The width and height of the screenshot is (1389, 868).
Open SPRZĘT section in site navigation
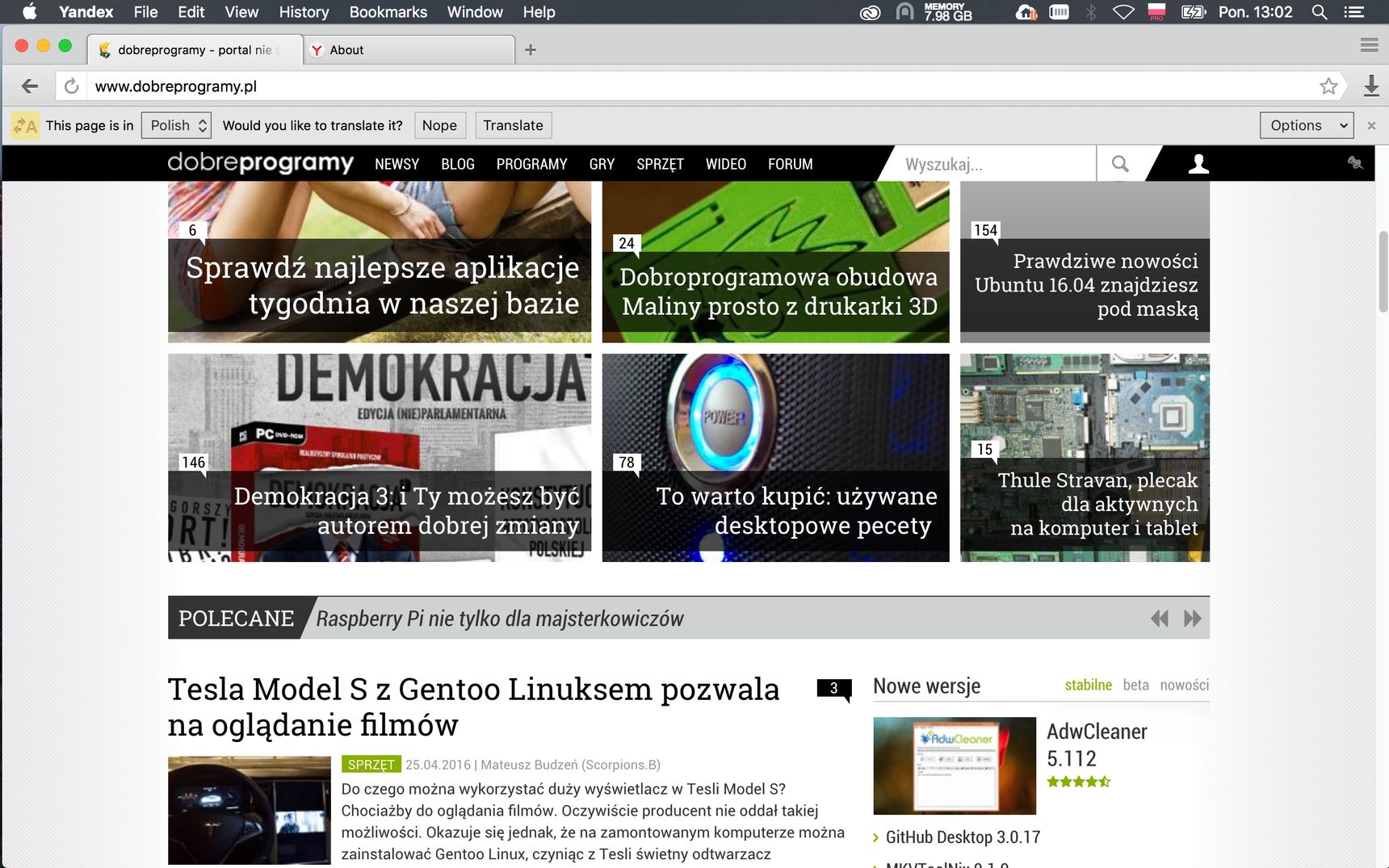[x=660, y=164]
